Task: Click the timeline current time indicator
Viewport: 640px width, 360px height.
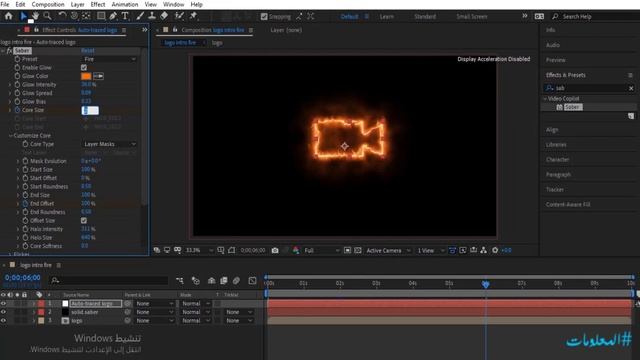Action: click(485, 284)
